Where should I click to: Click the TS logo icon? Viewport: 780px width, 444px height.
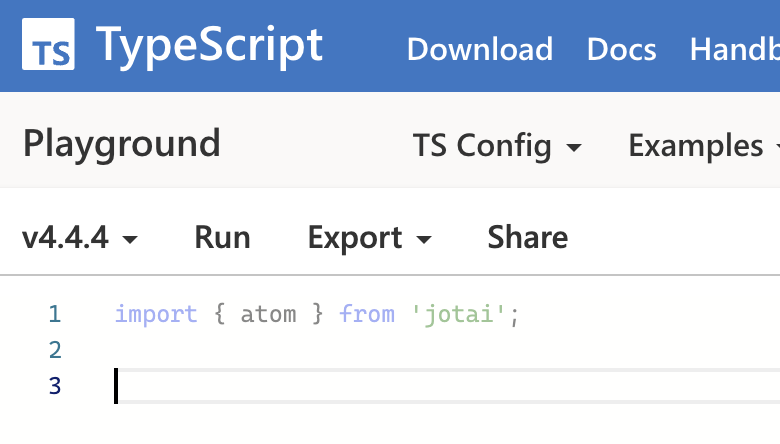[x=48, y=44]
